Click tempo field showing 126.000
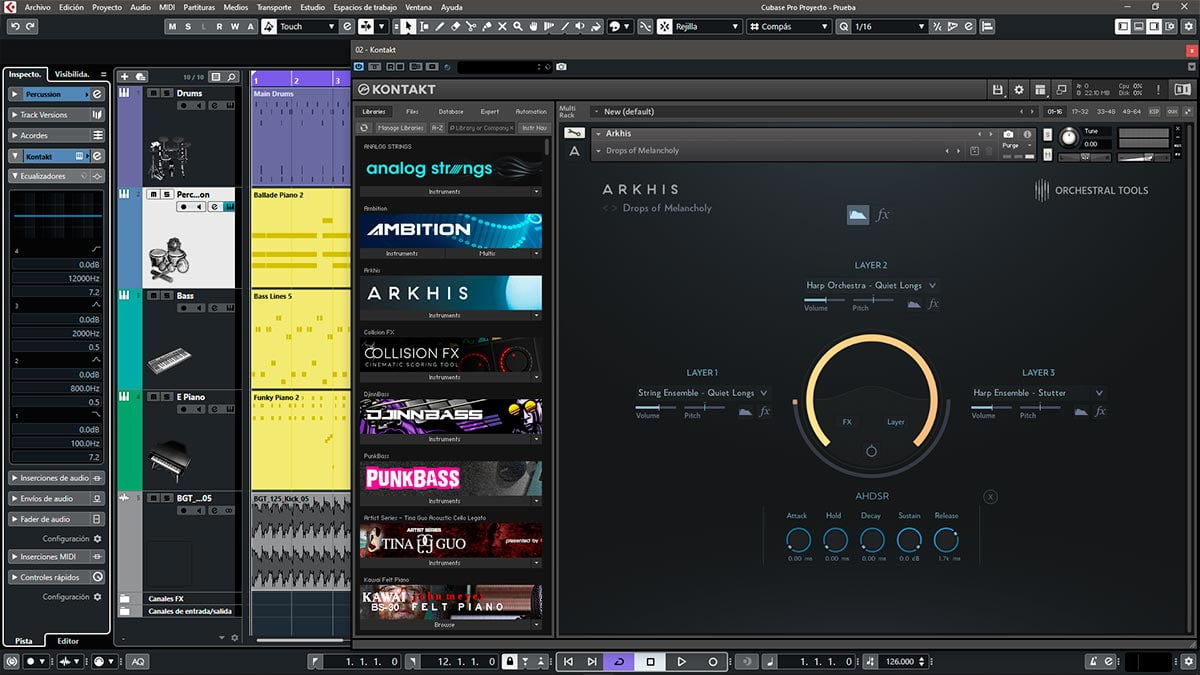 point(900,662)
